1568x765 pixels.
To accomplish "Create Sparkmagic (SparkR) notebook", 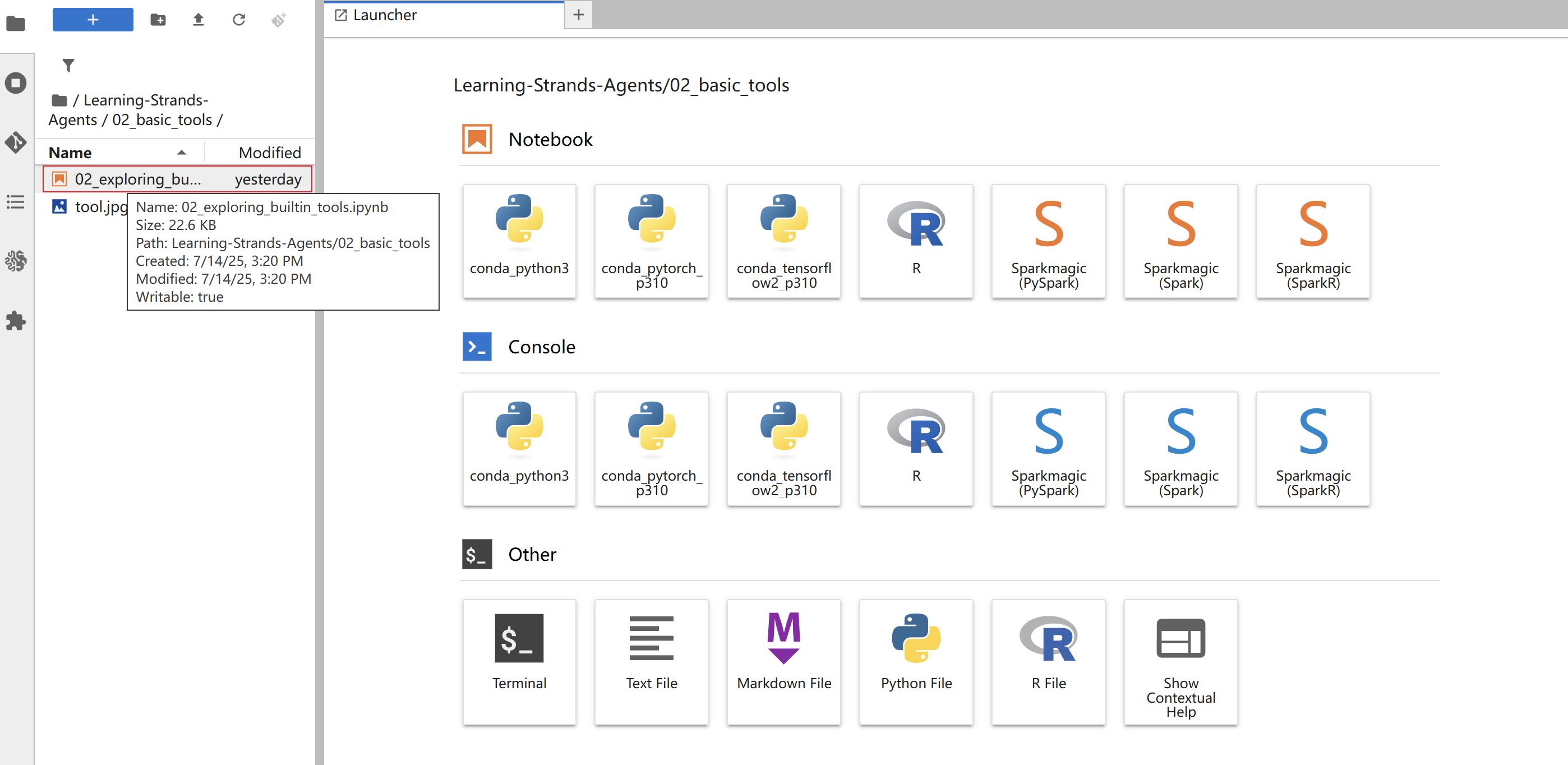I will click(x=1313, y=241).
